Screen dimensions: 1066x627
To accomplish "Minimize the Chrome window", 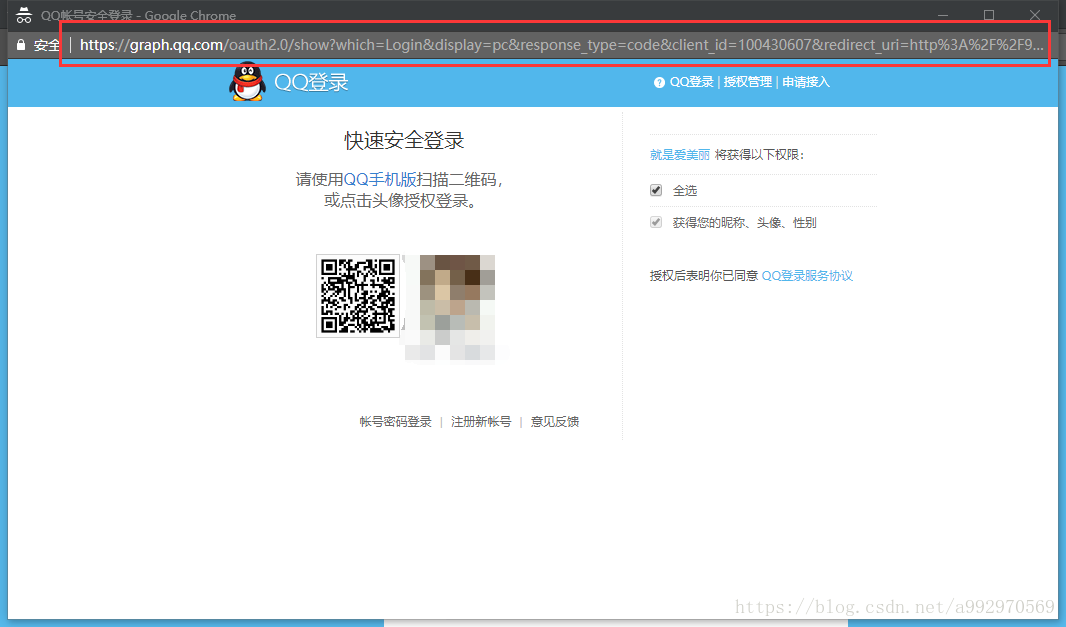I will (x=943, y=15).
